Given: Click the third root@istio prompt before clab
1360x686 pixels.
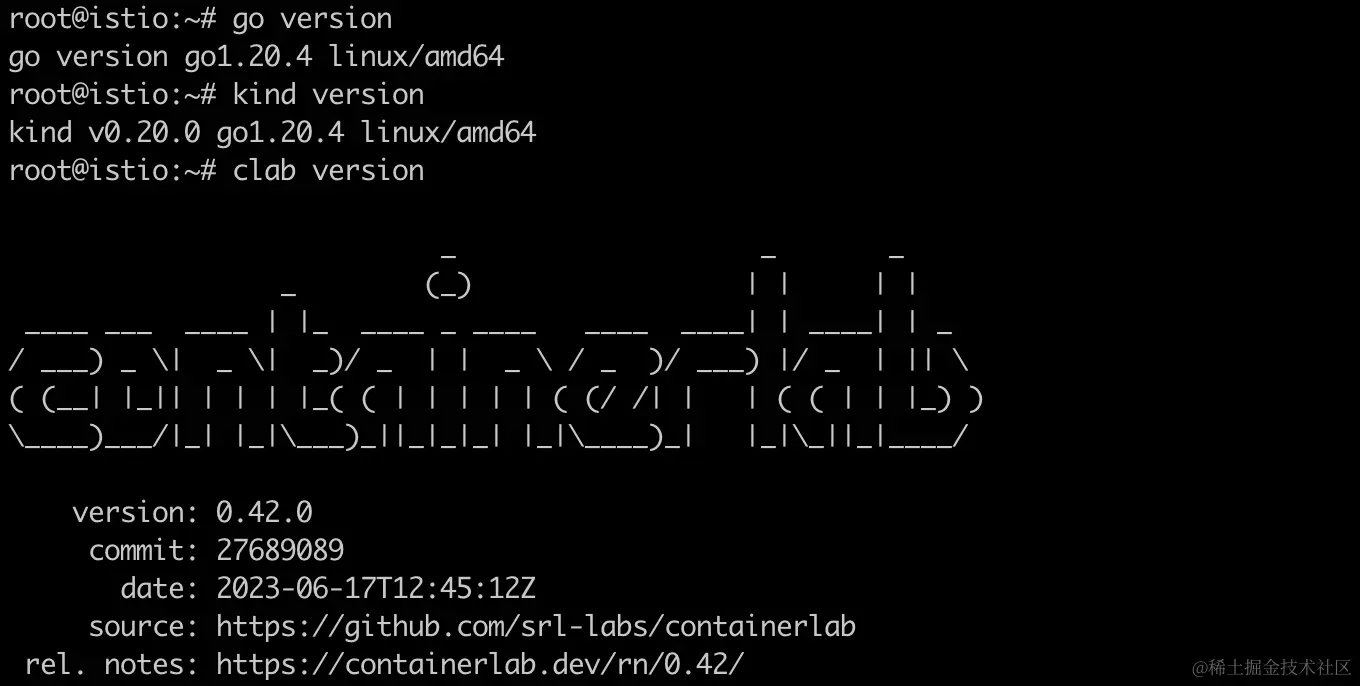Looking at the screenshot, I should click(112, 171).
